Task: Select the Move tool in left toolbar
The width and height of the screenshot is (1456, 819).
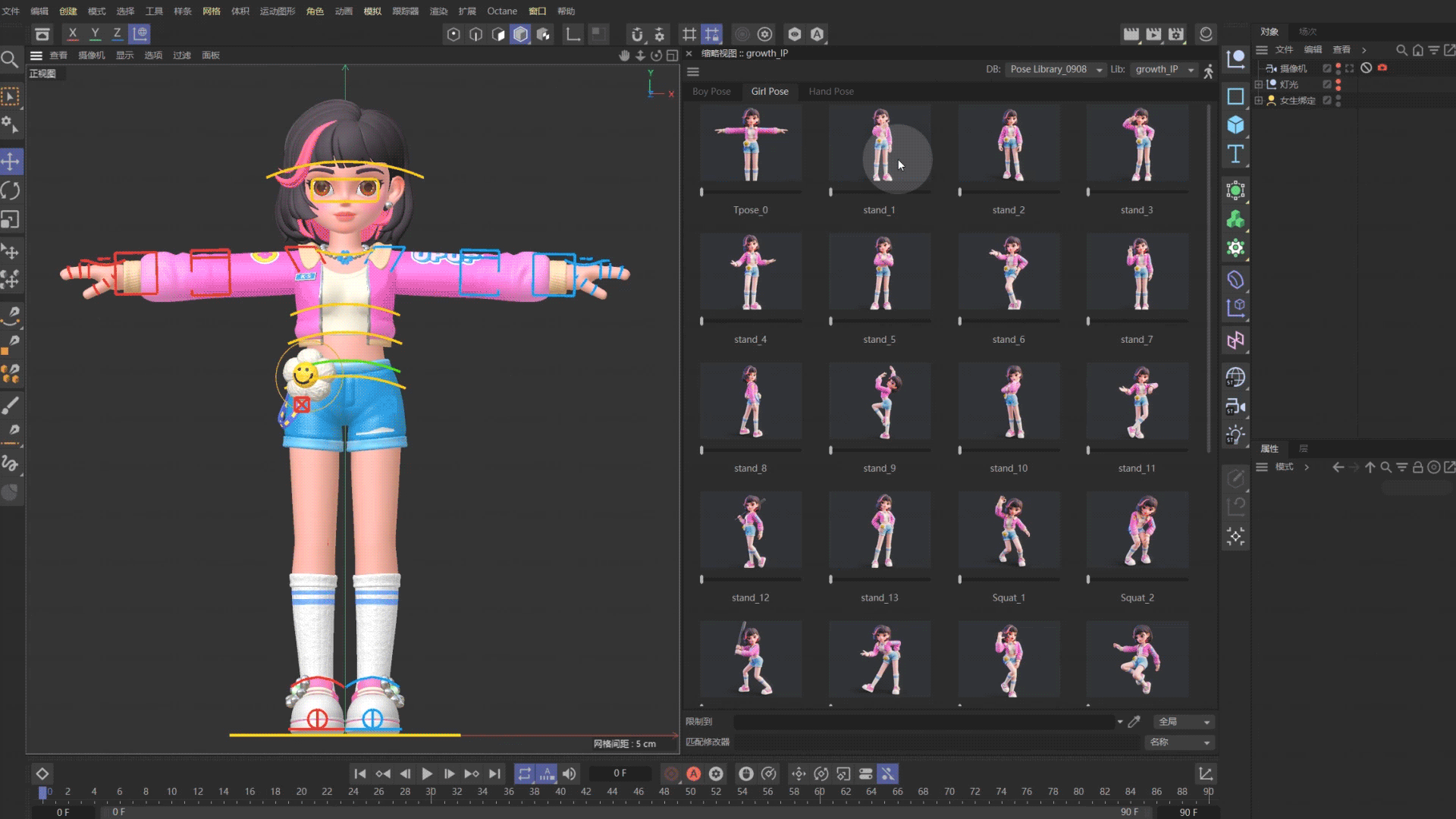Action: click(11, 162)
